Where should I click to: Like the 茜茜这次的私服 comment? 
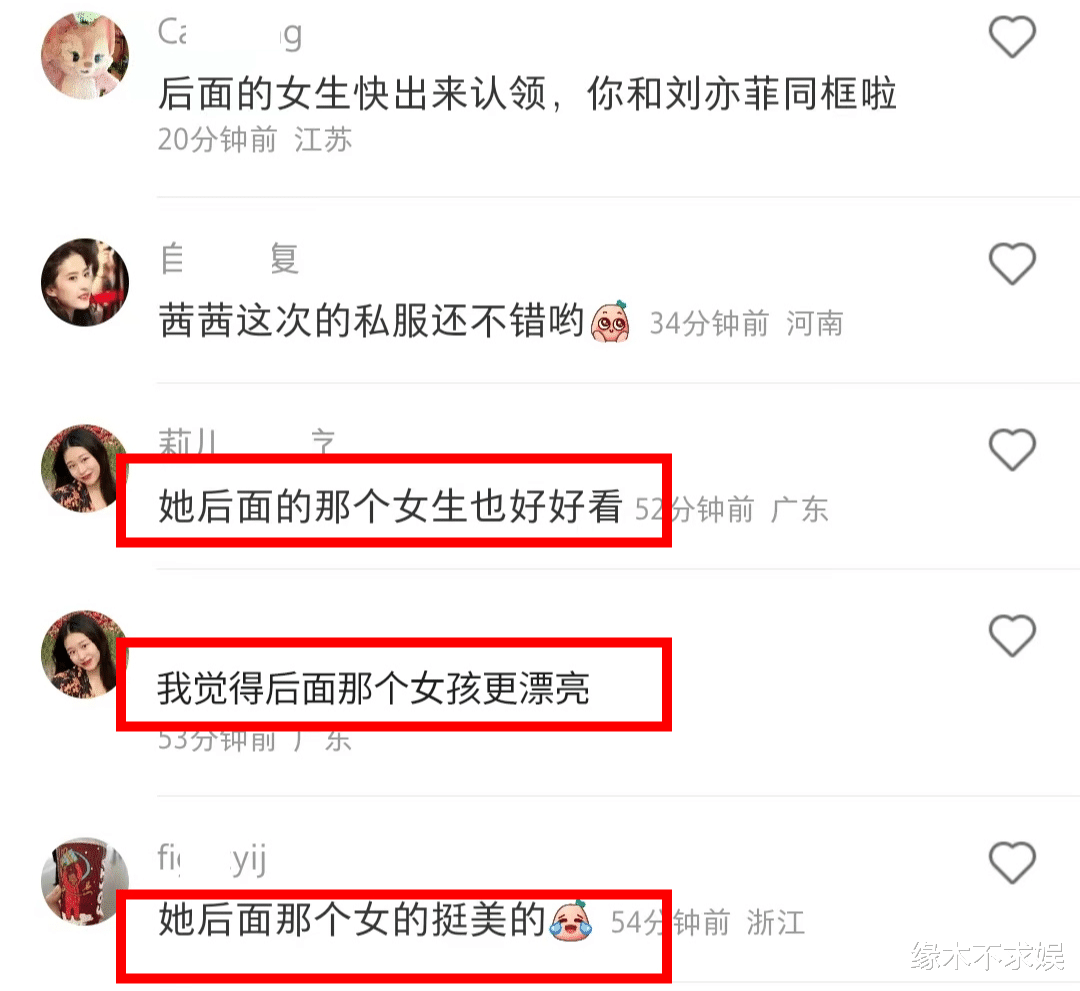coord(1012,263)
